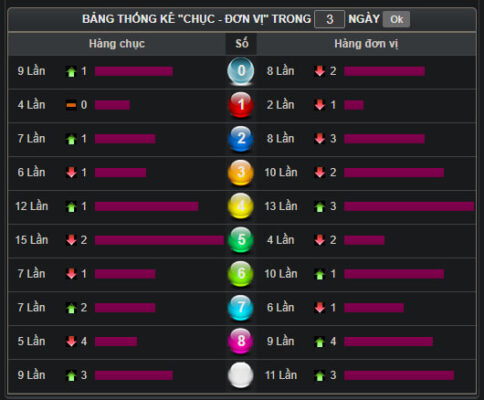Click the 15 Lần tens bar for 5
This screenshot has height=400, width=484.
tap(159, 240)
